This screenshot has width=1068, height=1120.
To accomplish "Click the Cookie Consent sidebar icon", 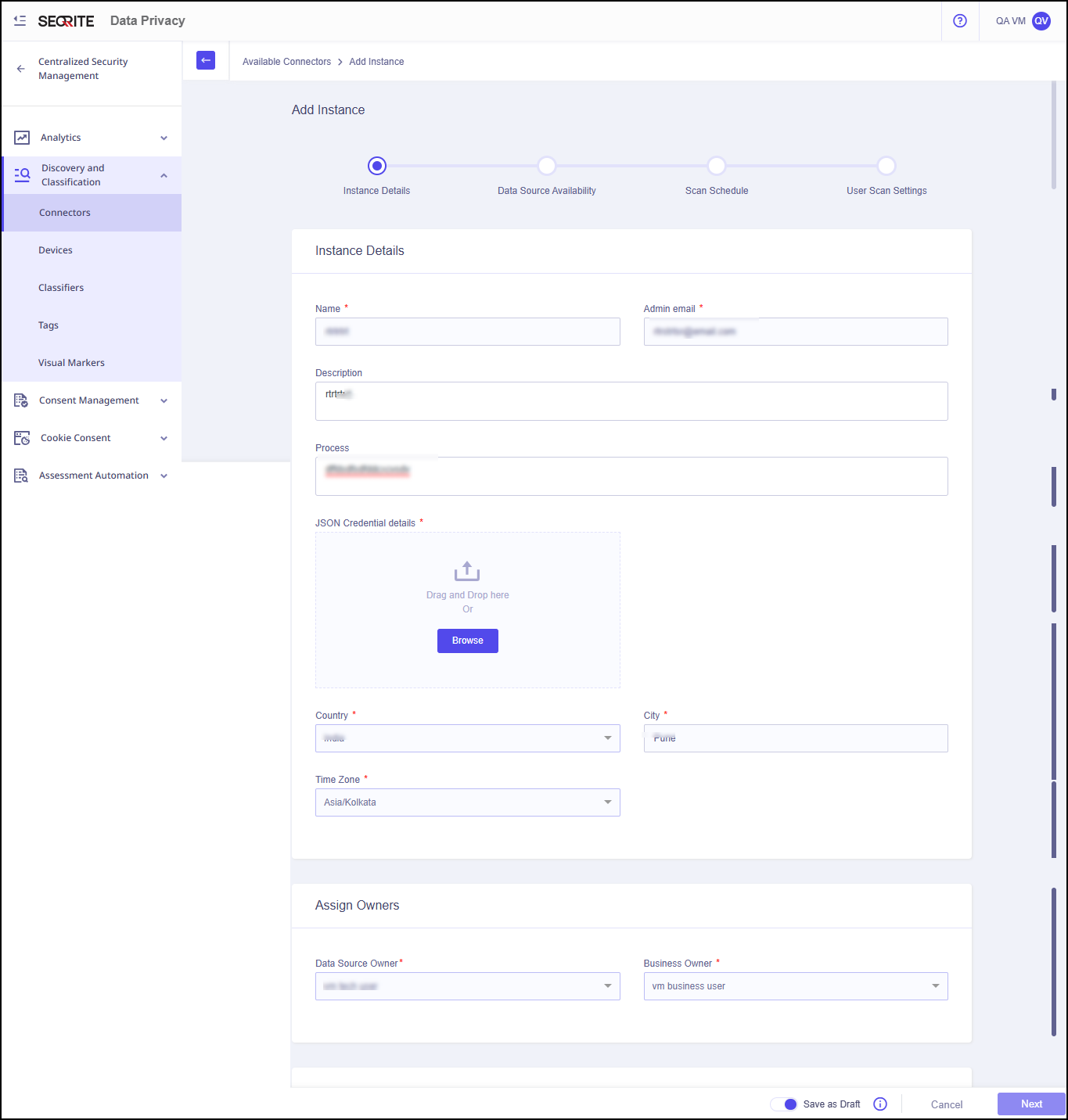I will [x=22, y=438].
